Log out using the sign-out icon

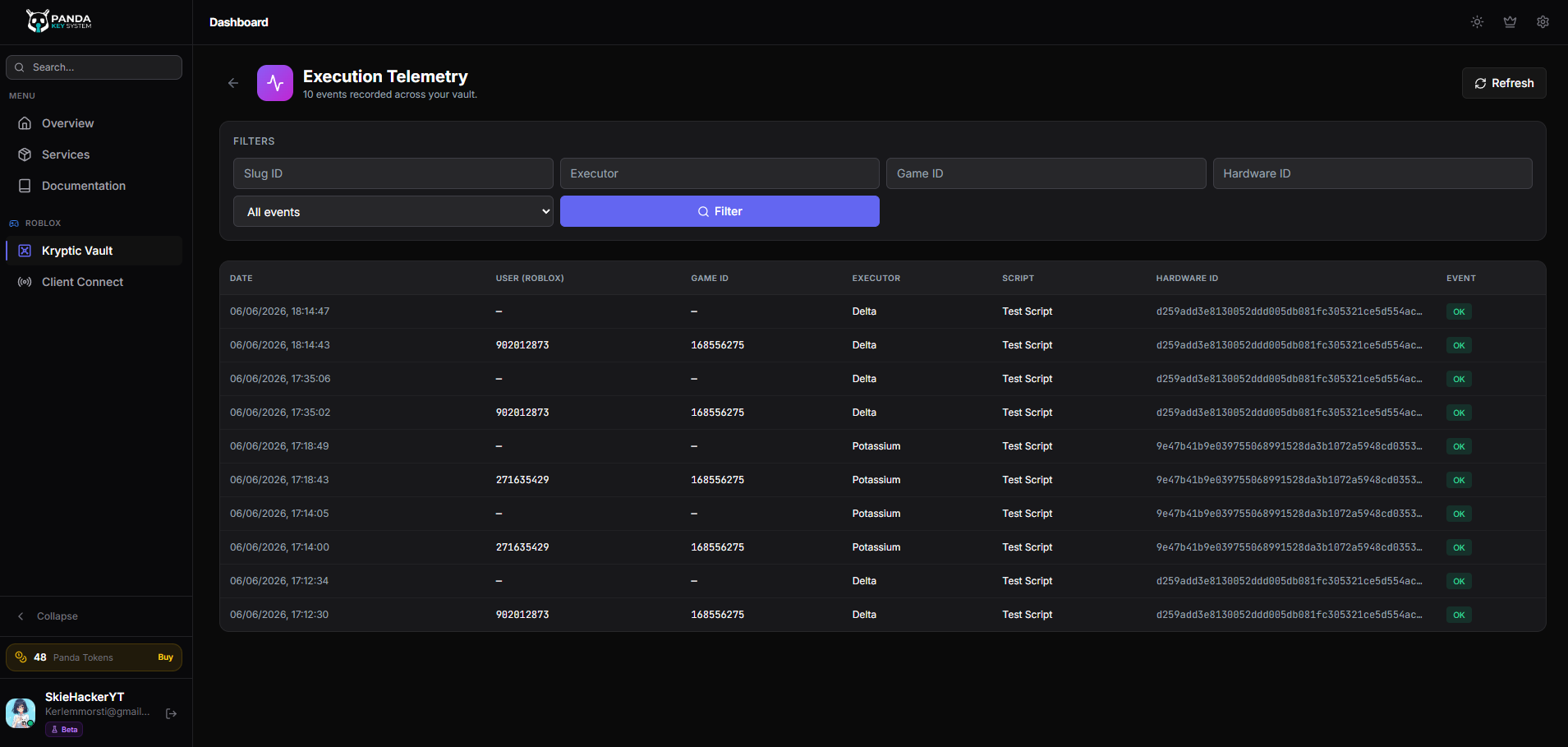coord(171,713)
